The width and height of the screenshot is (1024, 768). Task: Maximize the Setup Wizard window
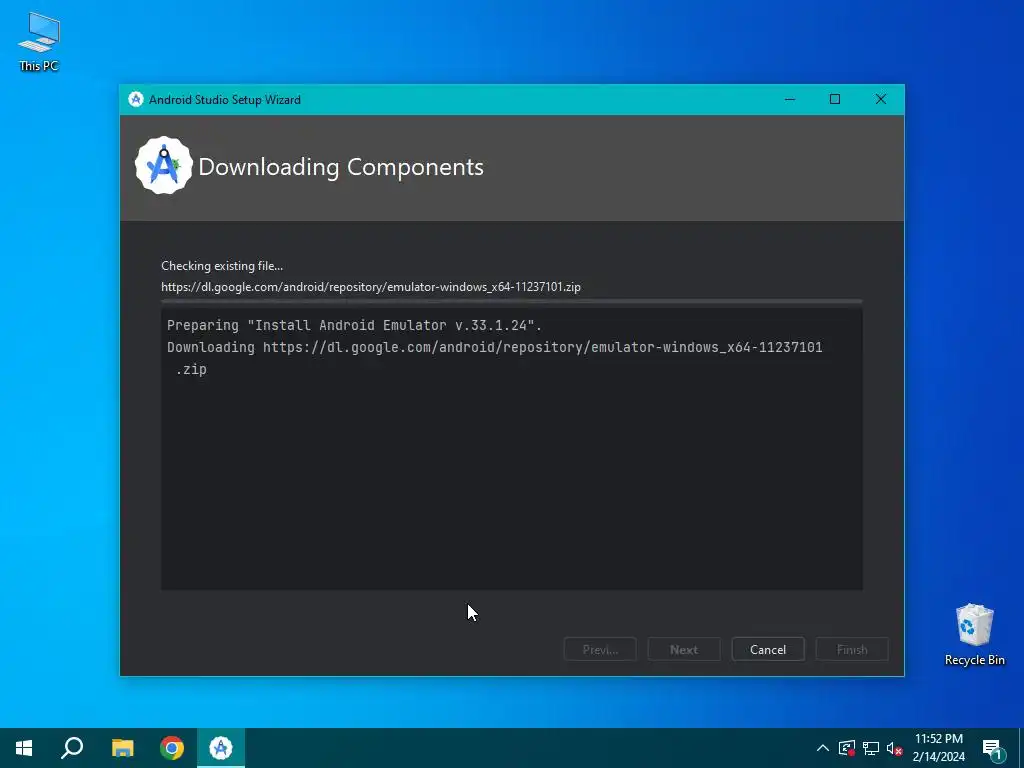pos(835,99)
